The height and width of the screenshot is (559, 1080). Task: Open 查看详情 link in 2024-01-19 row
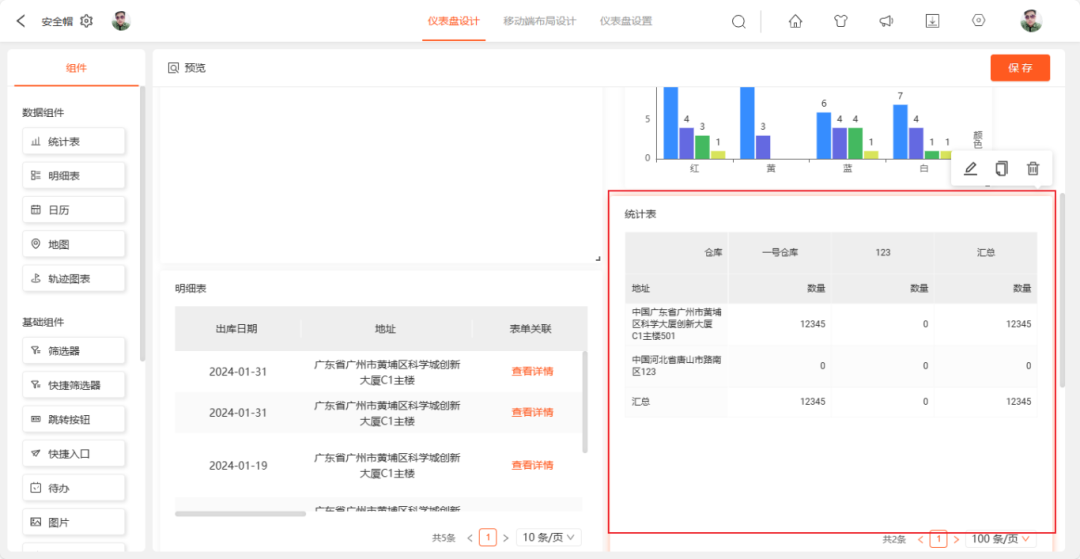(x=532, y=465)
